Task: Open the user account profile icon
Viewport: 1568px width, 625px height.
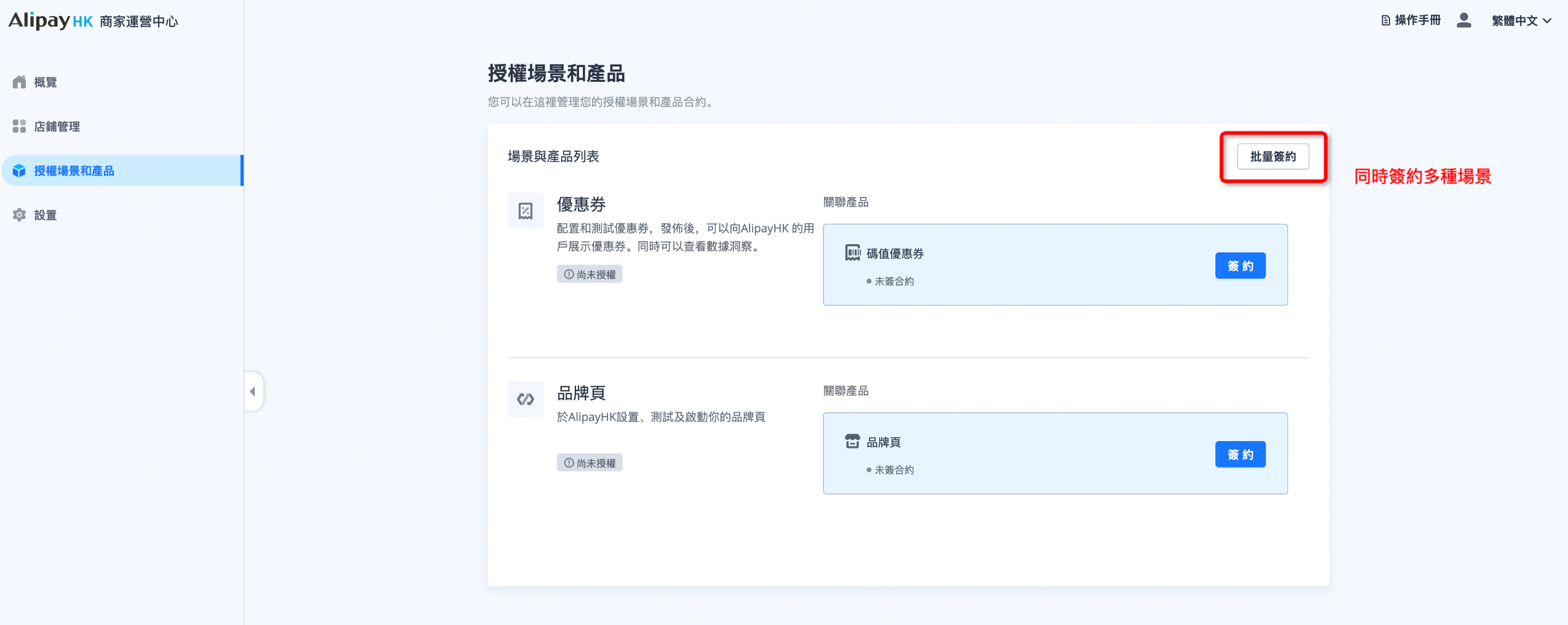Action: click(x=1464, y=20)
